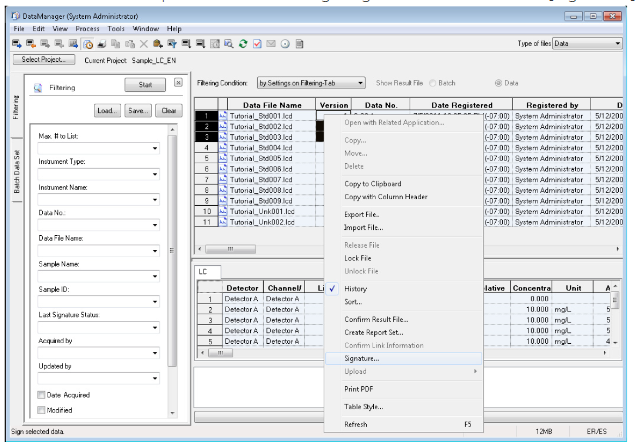Image resolution: width=638 pixels, height=448 pixels.
Task: Click file icon beside Tutorial_Std004.lcd
Action: pyautogui.click(x=223, y=148)
